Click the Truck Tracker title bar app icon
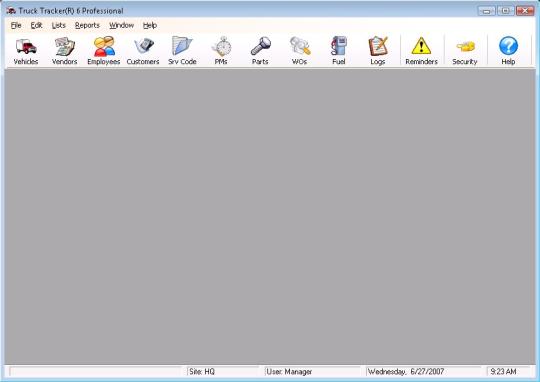This screenshot has width=540, height=382. tap(11, 11)
